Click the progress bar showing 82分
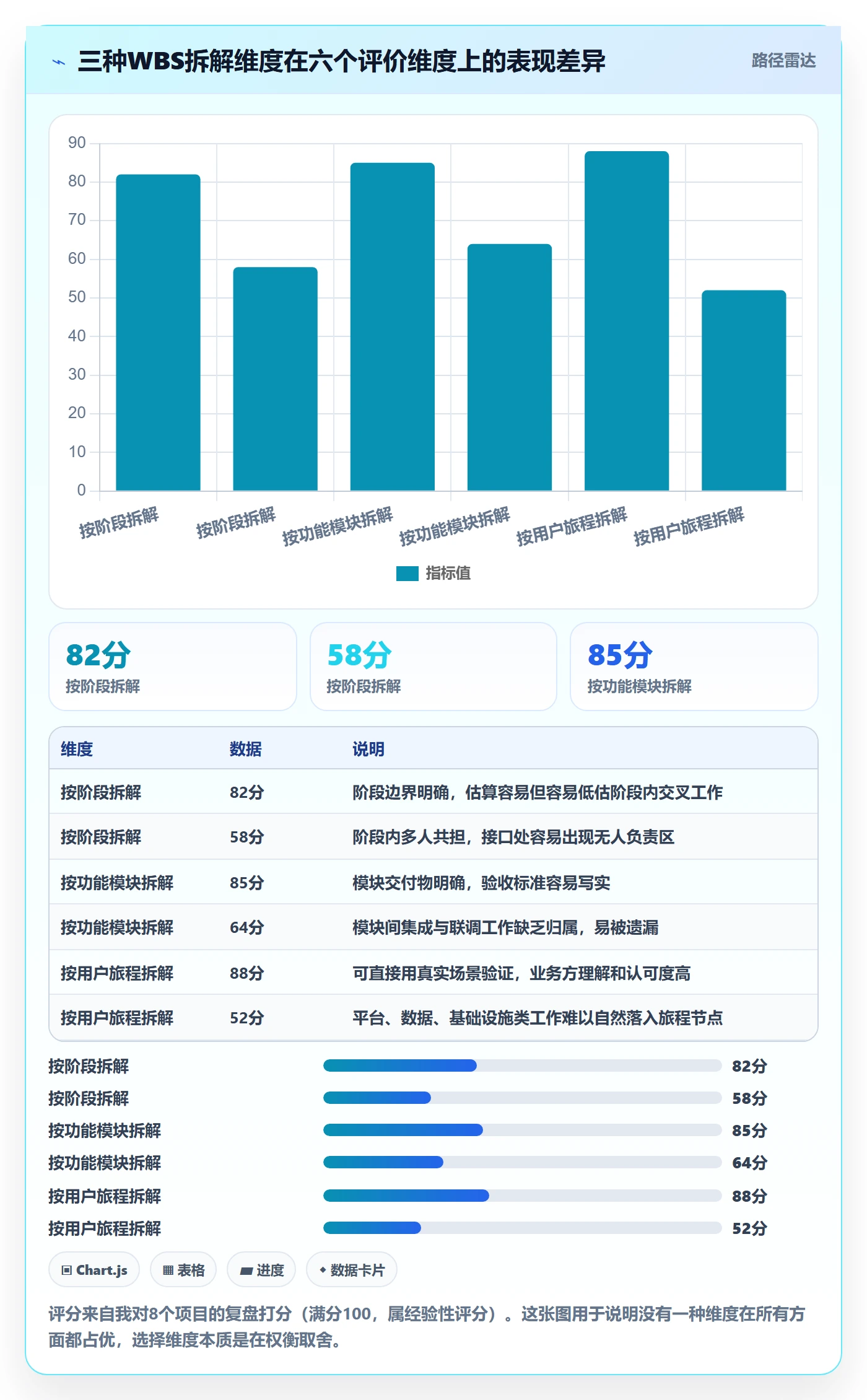Screen dimensions: 867x1400 click(x=523, y=1065)
